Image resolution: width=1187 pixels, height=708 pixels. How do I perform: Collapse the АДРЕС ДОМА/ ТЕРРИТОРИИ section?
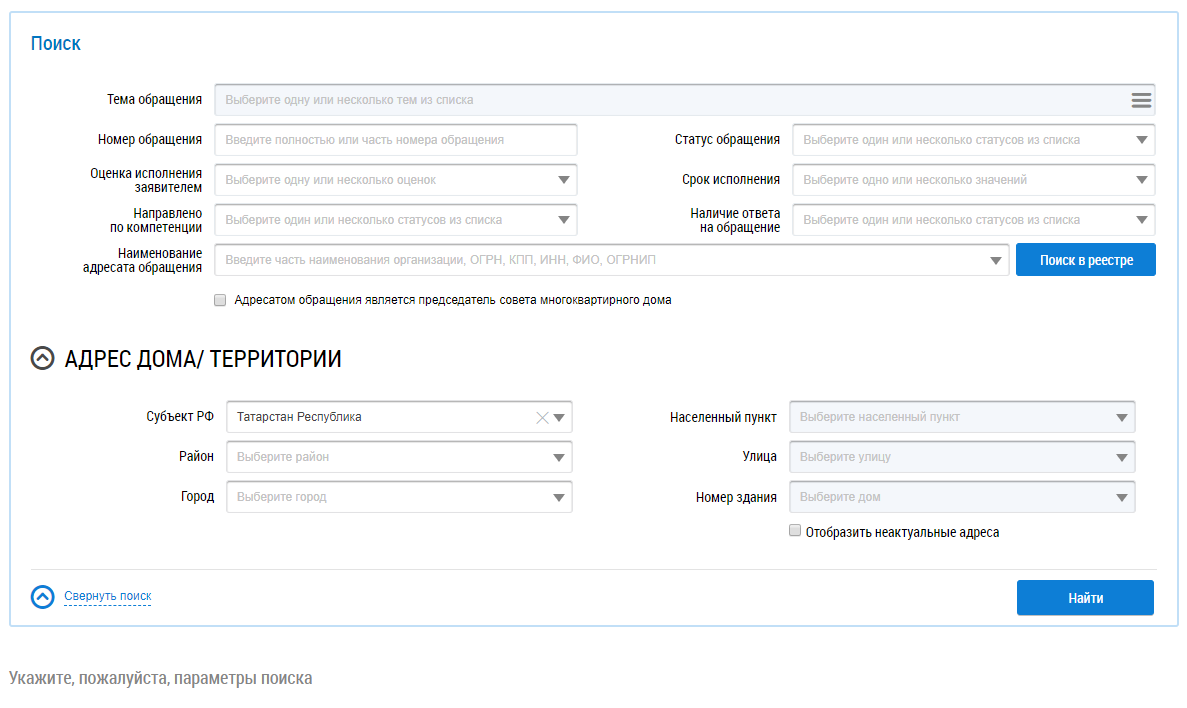click(42, 359)
